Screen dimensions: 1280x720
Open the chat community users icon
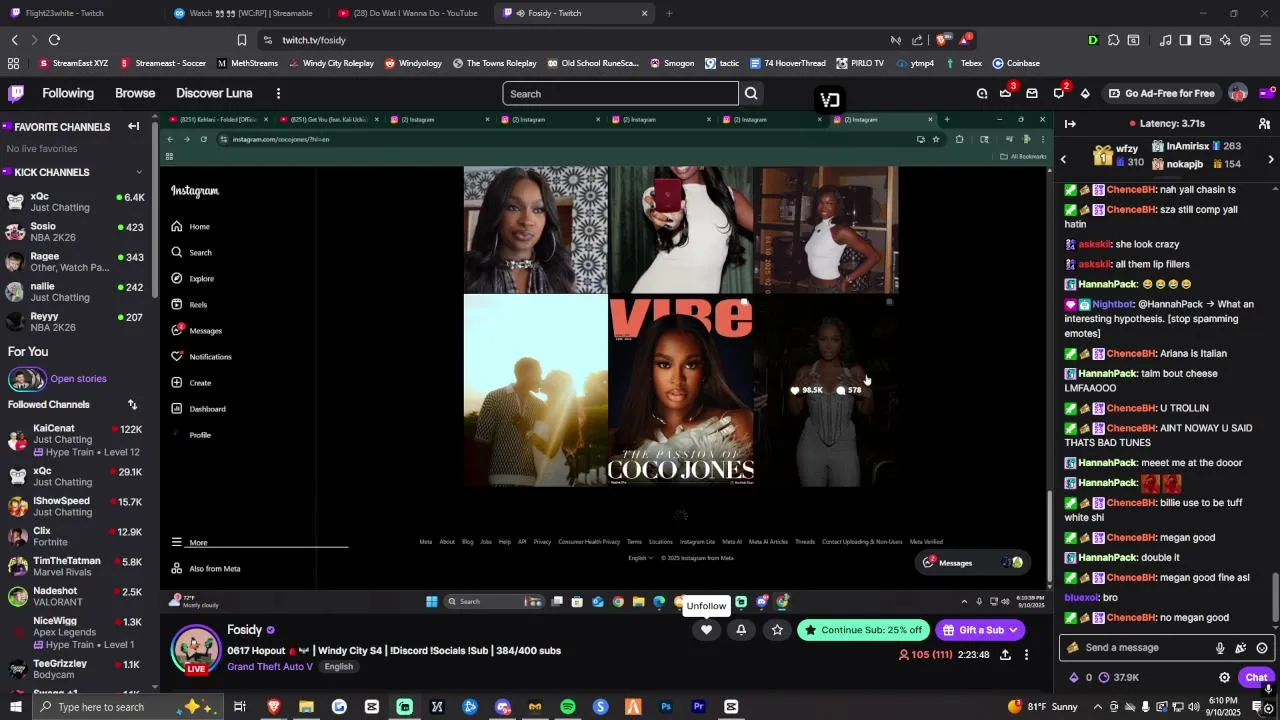point(1264,124)
